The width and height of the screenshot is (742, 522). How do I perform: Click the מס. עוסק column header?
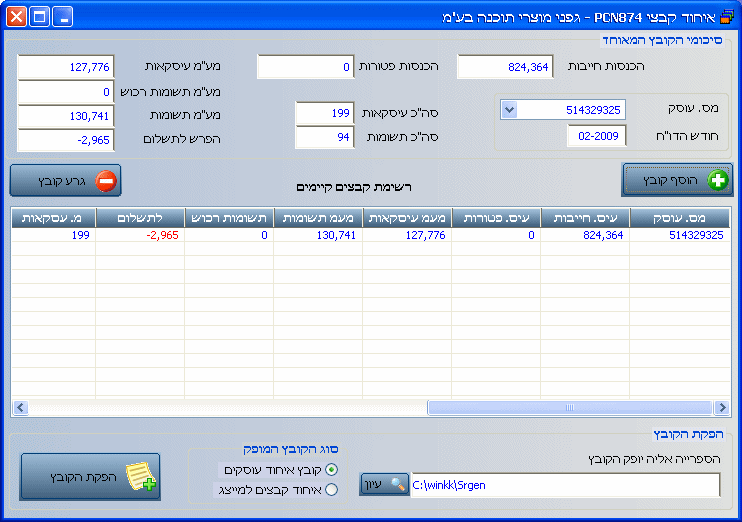point(683,217)
